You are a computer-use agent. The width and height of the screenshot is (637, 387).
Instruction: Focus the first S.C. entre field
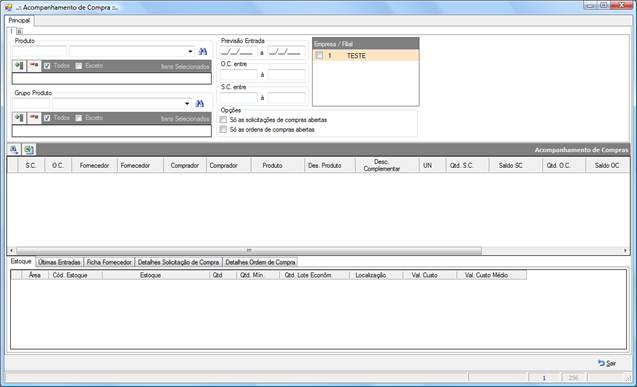238,98
